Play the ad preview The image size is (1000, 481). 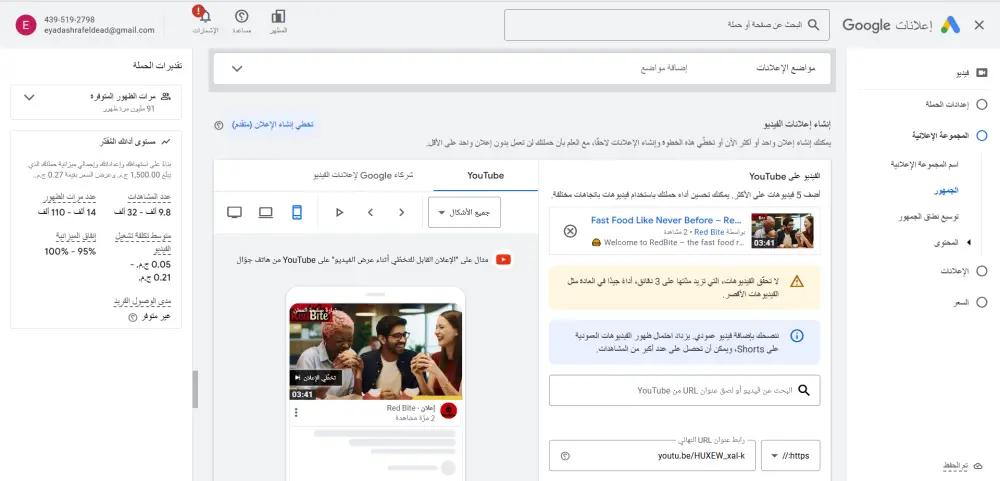[x=339, y=212]
